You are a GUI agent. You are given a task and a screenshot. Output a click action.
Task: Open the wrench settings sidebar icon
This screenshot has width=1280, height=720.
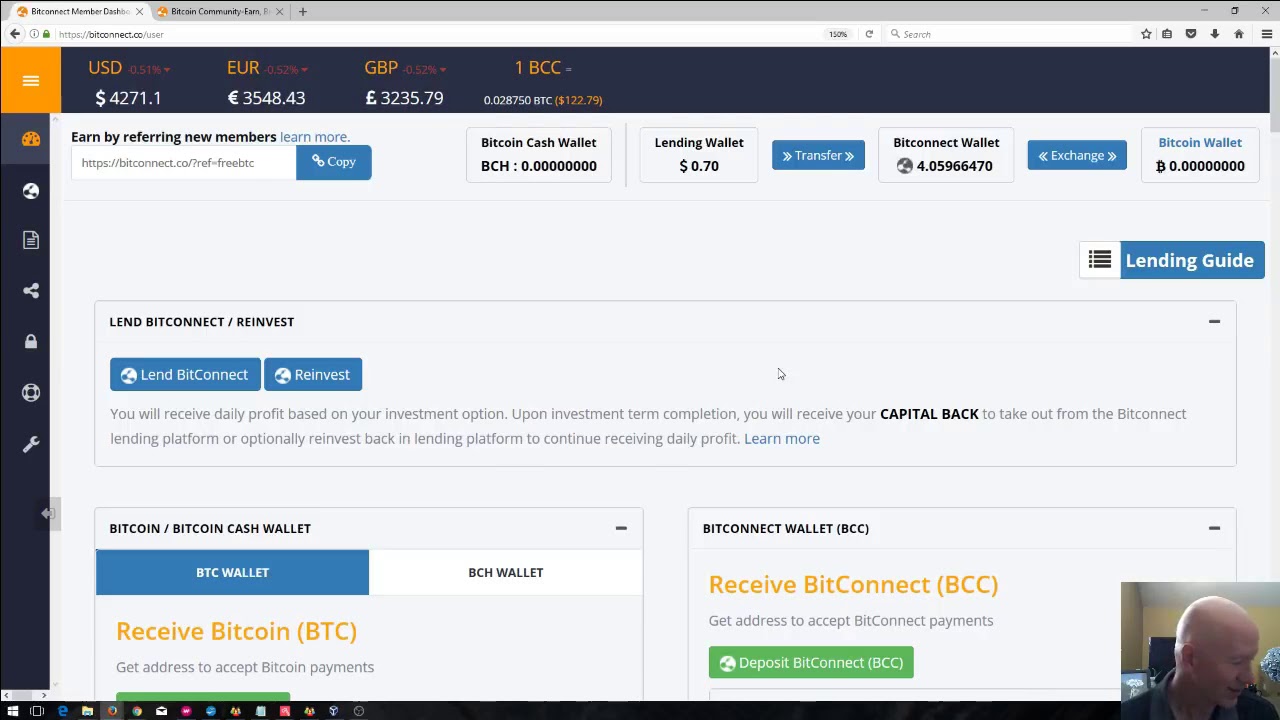pos(31,443)
